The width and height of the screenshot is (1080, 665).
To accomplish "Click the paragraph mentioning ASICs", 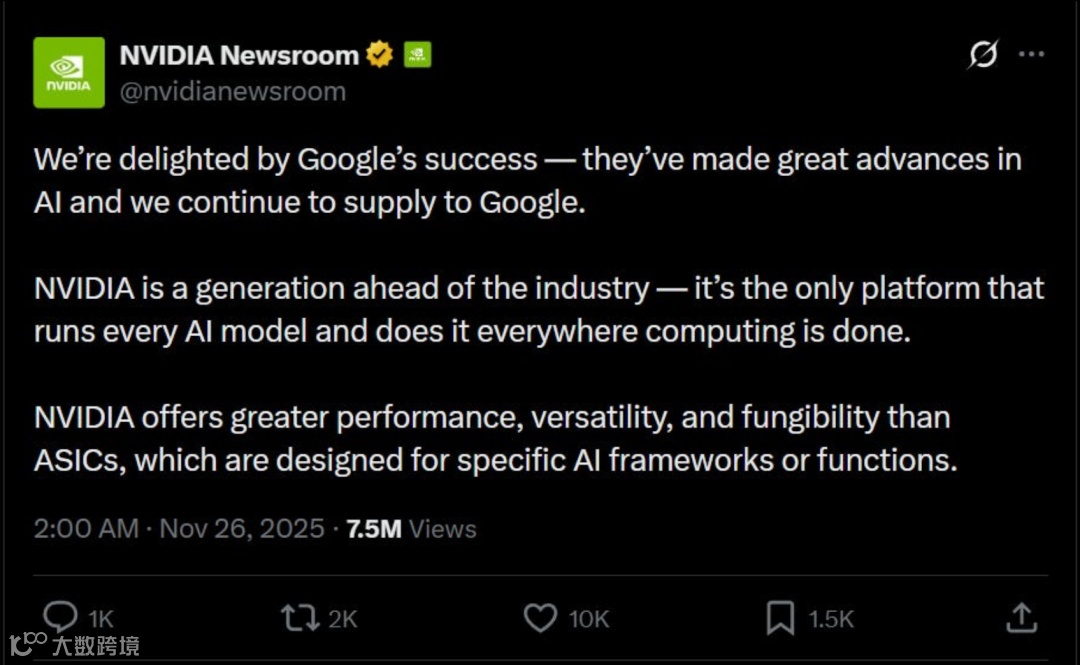I will coord(495,438).
